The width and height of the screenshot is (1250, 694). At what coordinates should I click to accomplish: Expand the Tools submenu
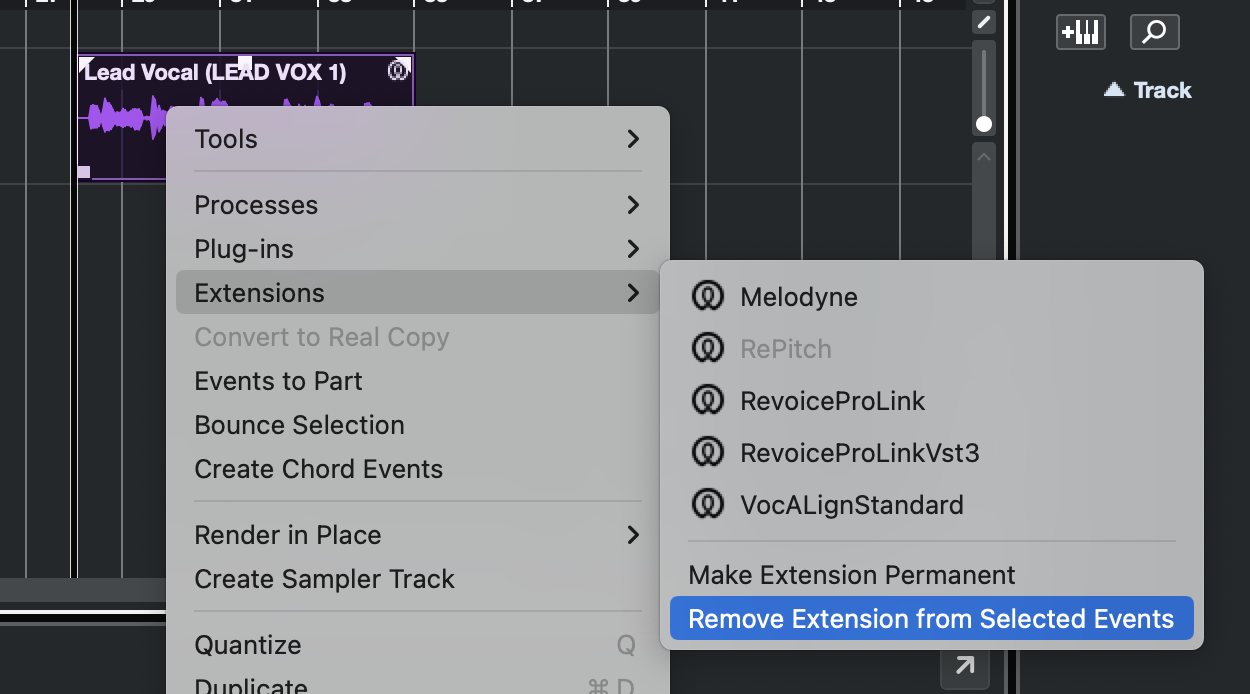(417, 139)
